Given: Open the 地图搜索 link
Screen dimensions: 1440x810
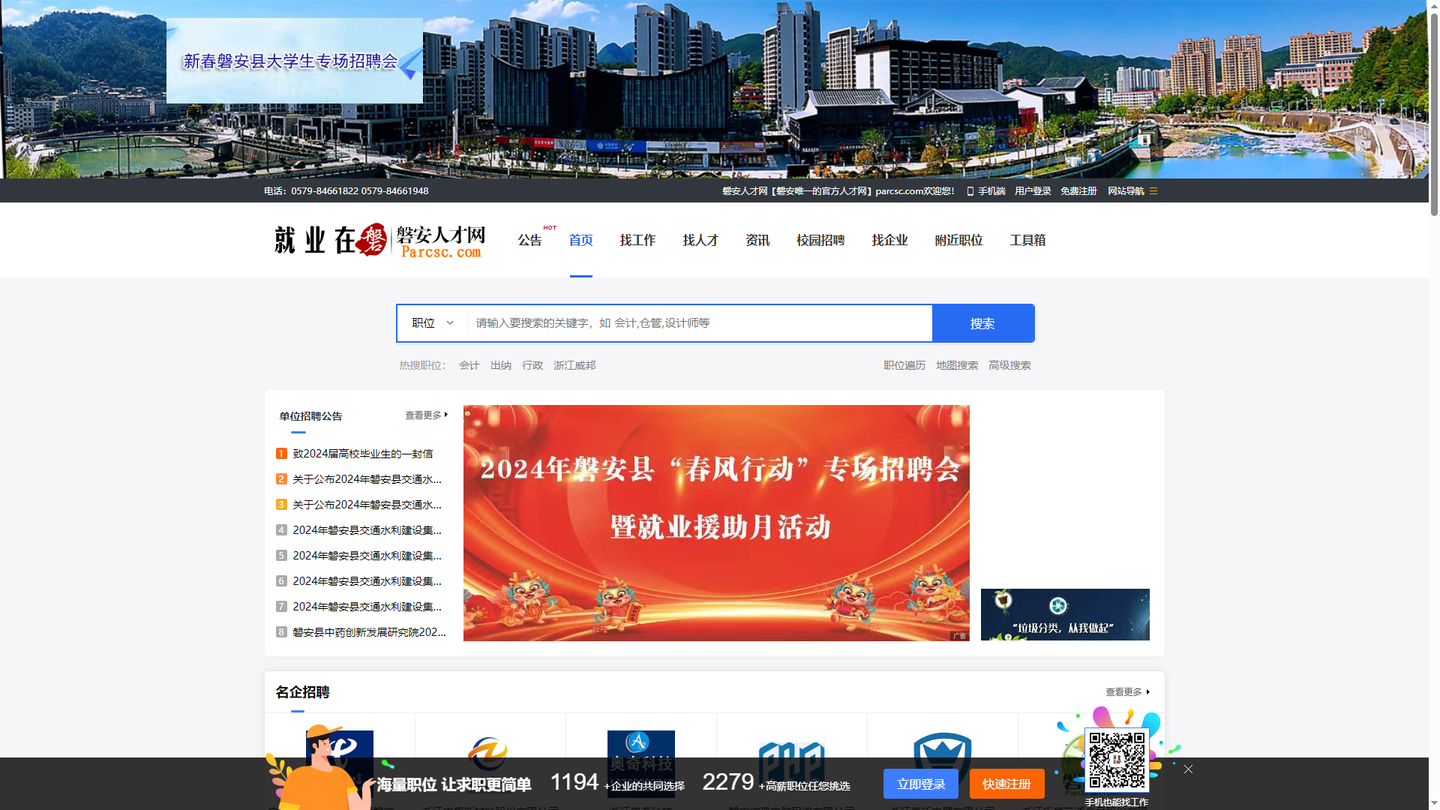Looking at the screenshot, I should [957, 365].
